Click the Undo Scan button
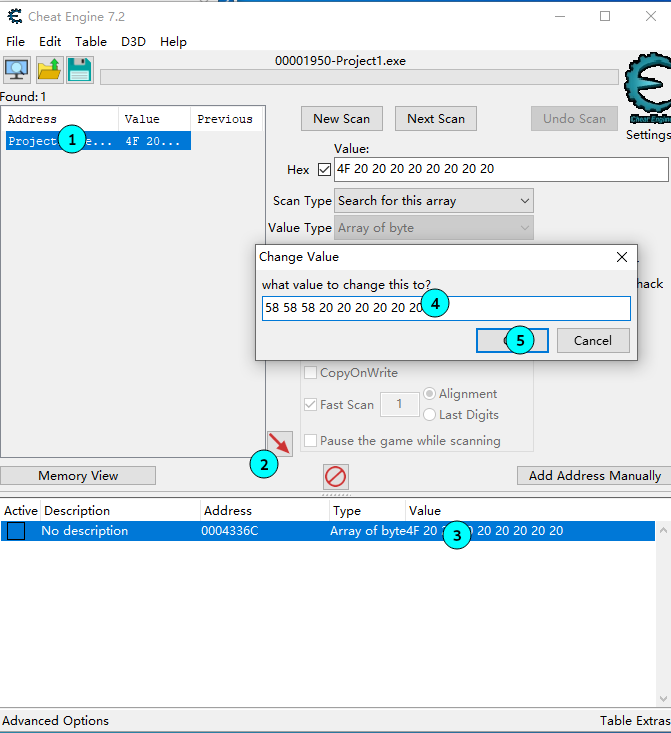 [574, 119]
